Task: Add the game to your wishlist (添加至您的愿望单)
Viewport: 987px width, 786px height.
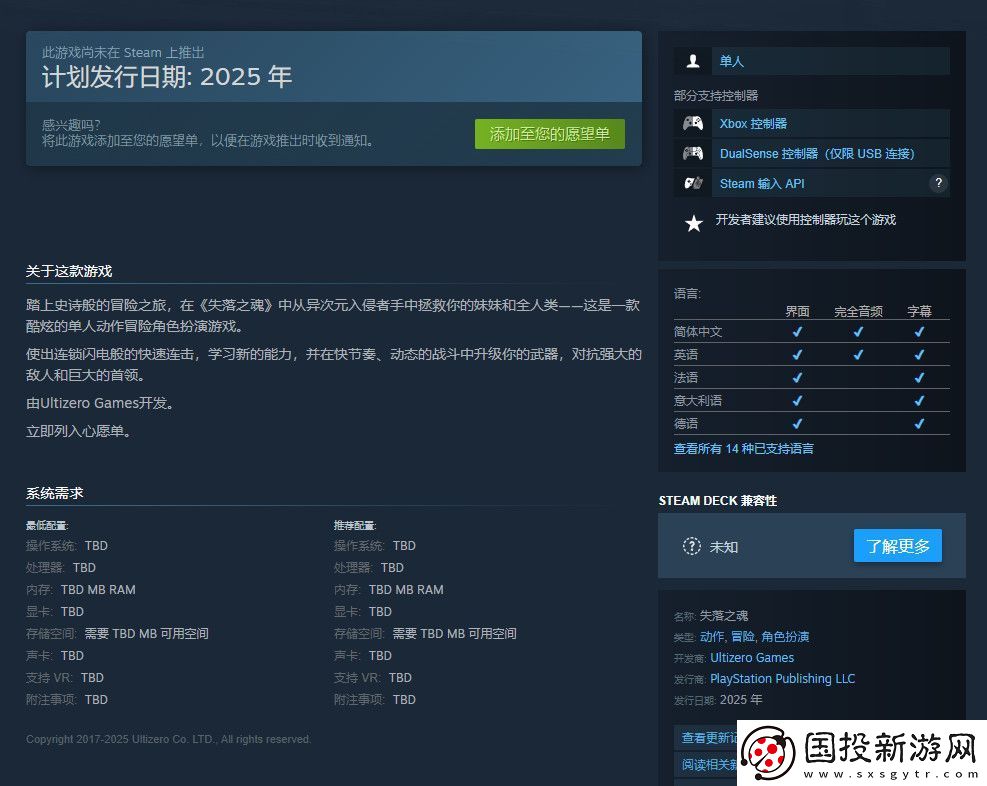Action: pos(550,134)
